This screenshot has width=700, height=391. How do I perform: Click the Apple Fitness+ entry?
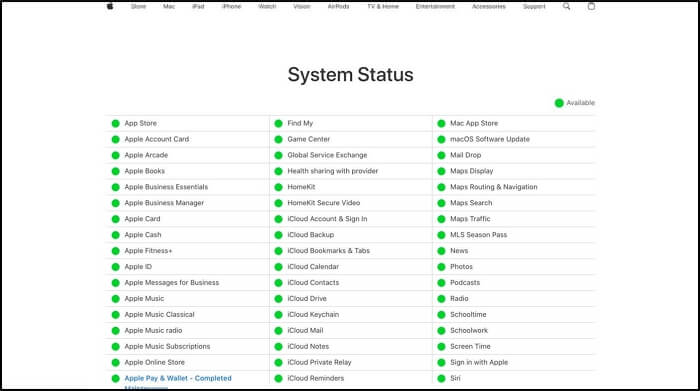tap(148, 251)
